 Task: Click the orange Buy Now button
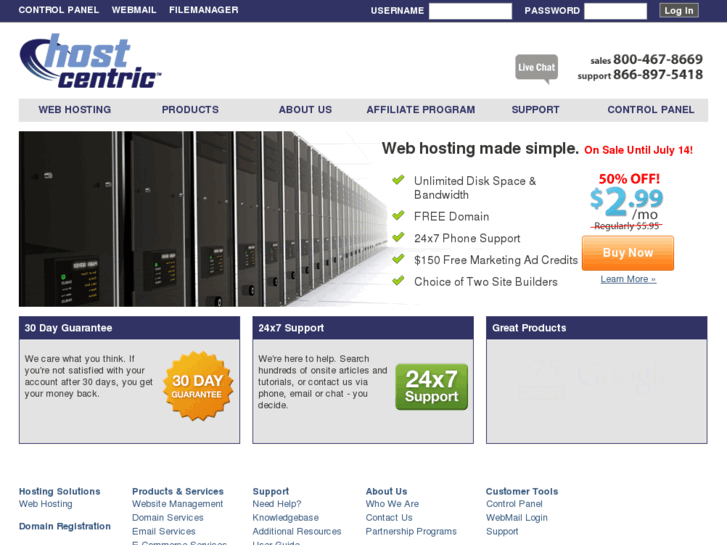[628, 253]
